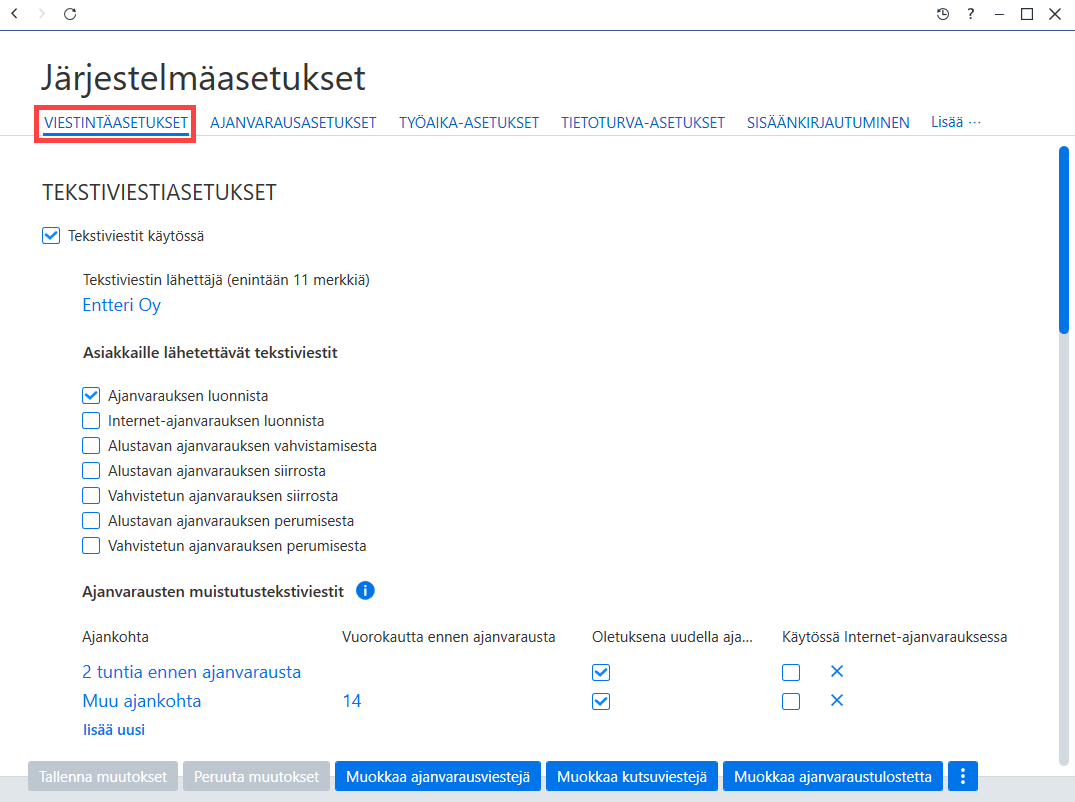Check 'Alustavan ajanvarauksen perumisesta'
This screenshot has width=1075, height=802.
point(91,520)
